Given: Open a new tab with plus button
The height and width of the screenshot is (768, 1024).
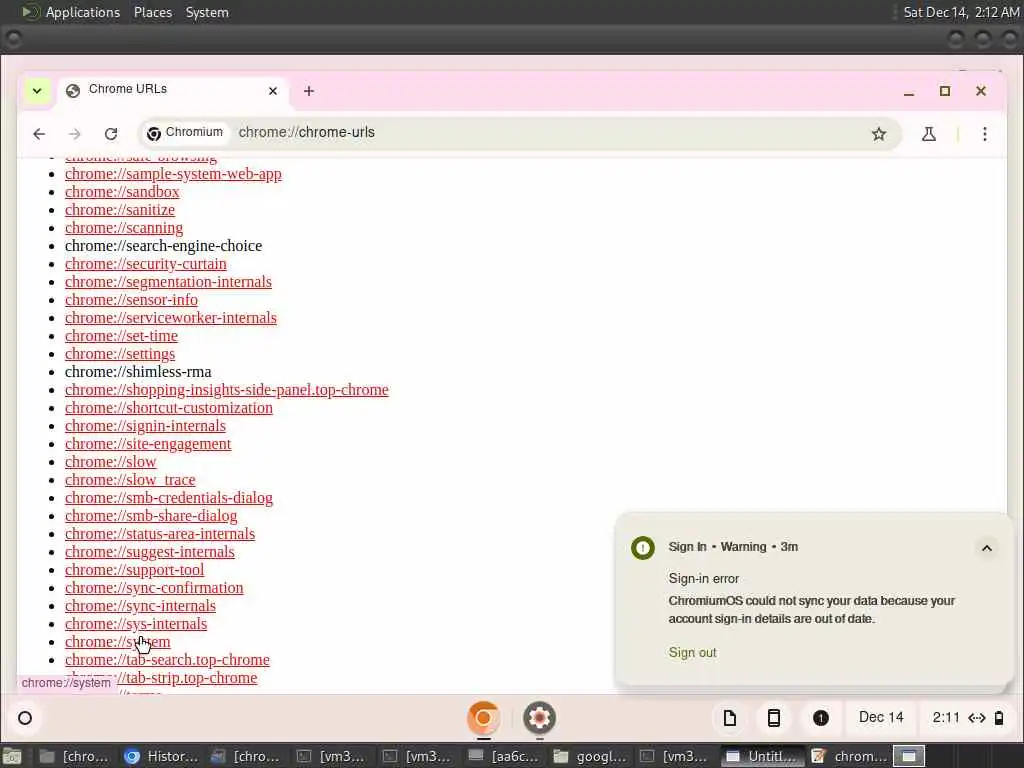Looking at the screenshot, I should click(309, 91).
